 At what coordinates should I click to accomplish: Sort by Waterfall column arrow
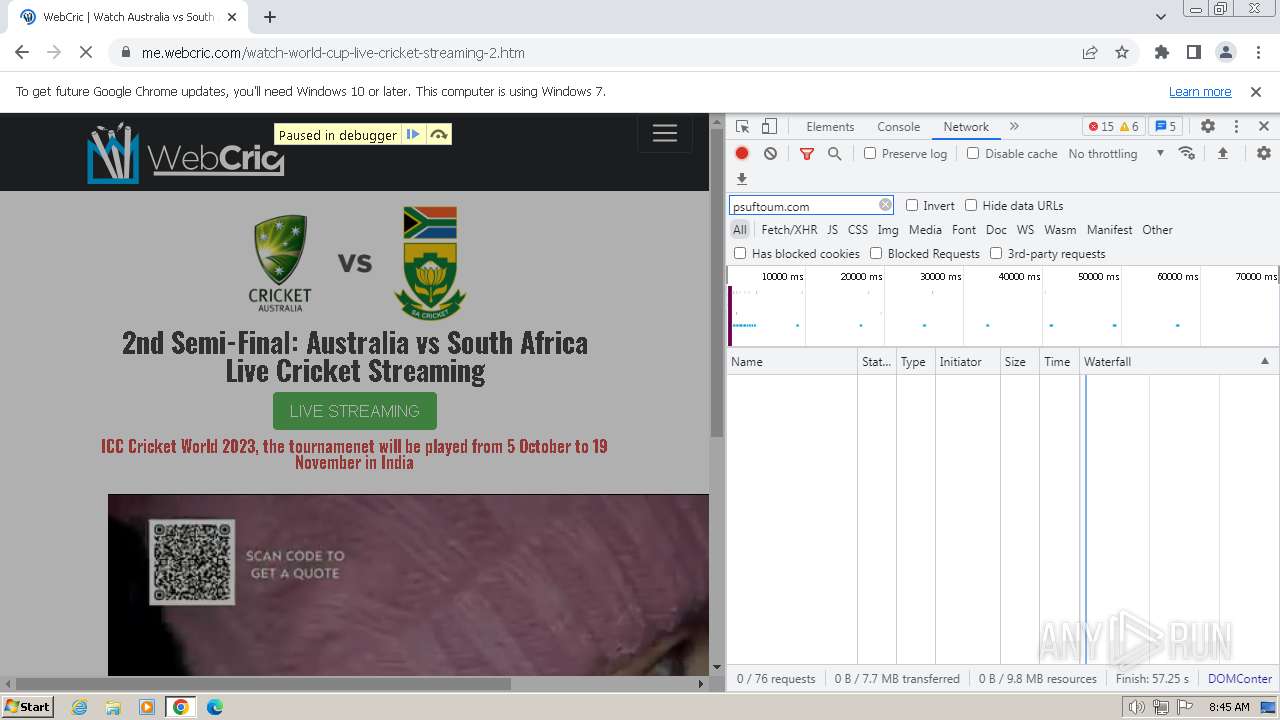tap(1264, 361)
